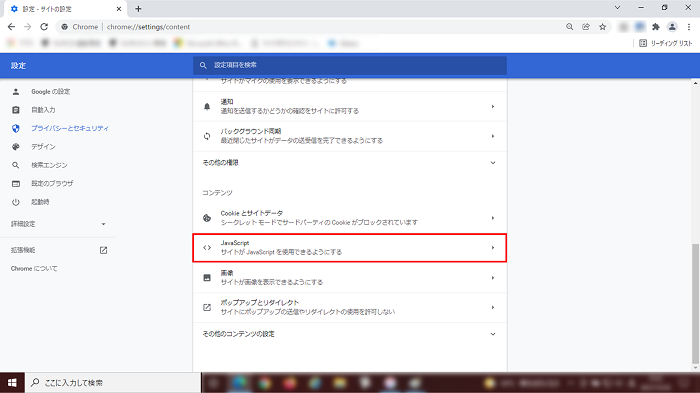Open the 拡張機能 external link icon
Image resolution: width=700 pixels, height=393 pixels.
pyautogui.click(x=103, y=250)
